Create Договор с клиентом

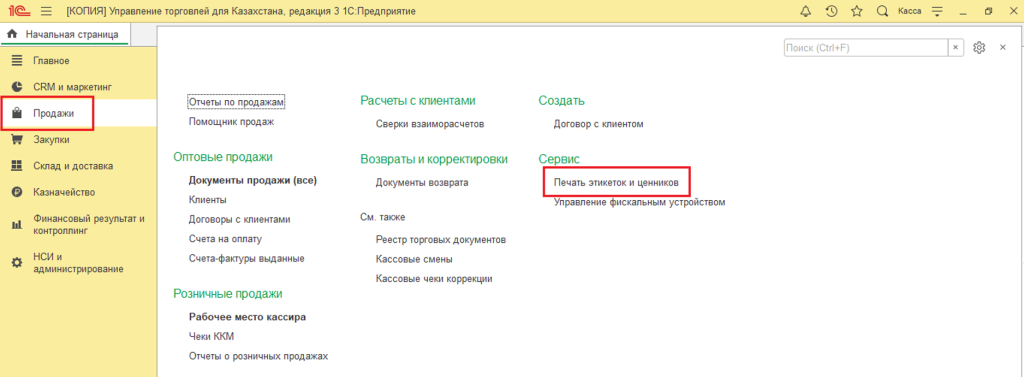599,124
